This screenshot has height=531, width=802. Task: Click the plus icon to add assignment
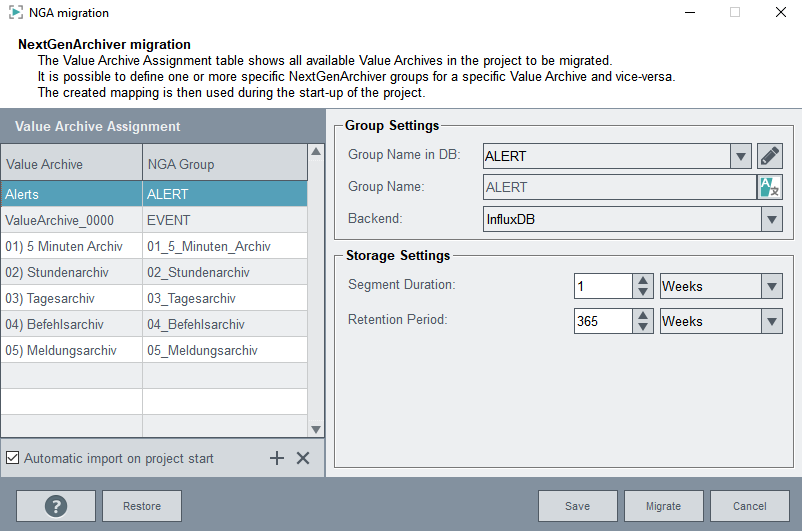[277, 458]
